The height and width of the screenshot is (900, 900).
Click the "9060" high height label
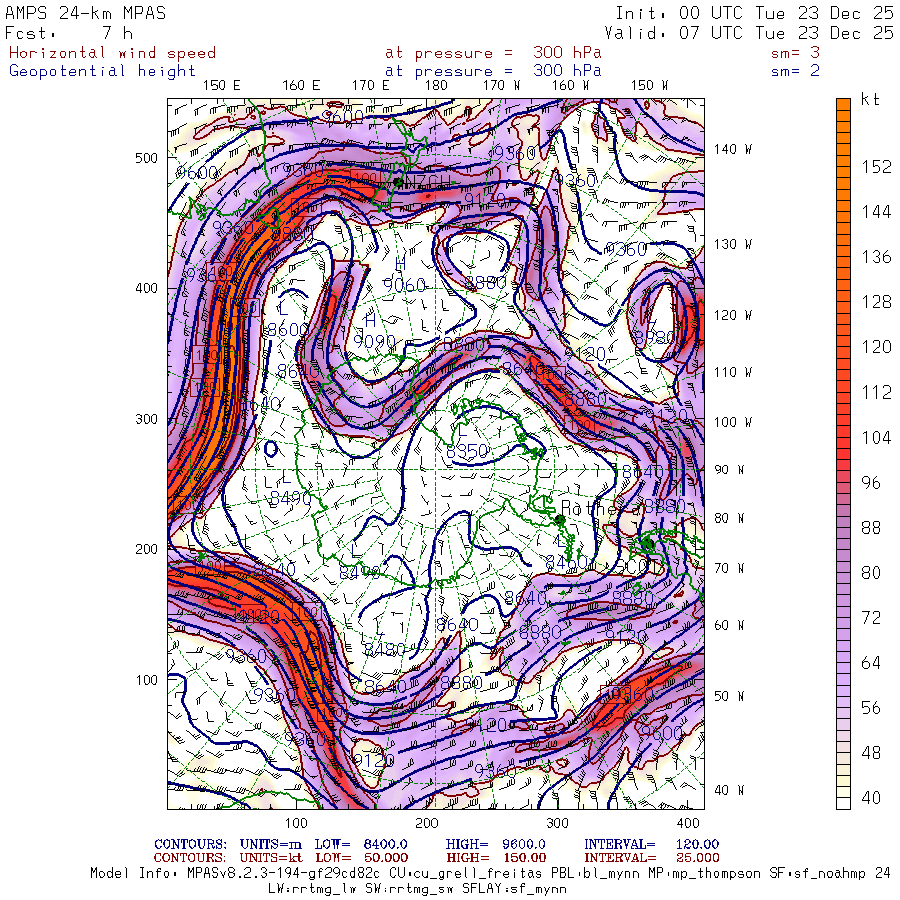pyautogui.click(x=404, y=285)
